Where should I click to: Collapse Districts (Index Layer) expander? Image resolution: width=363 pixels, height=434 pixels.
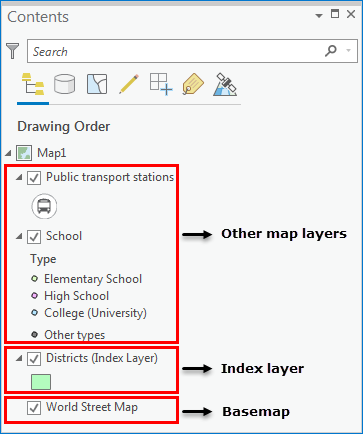click(19, 358)
